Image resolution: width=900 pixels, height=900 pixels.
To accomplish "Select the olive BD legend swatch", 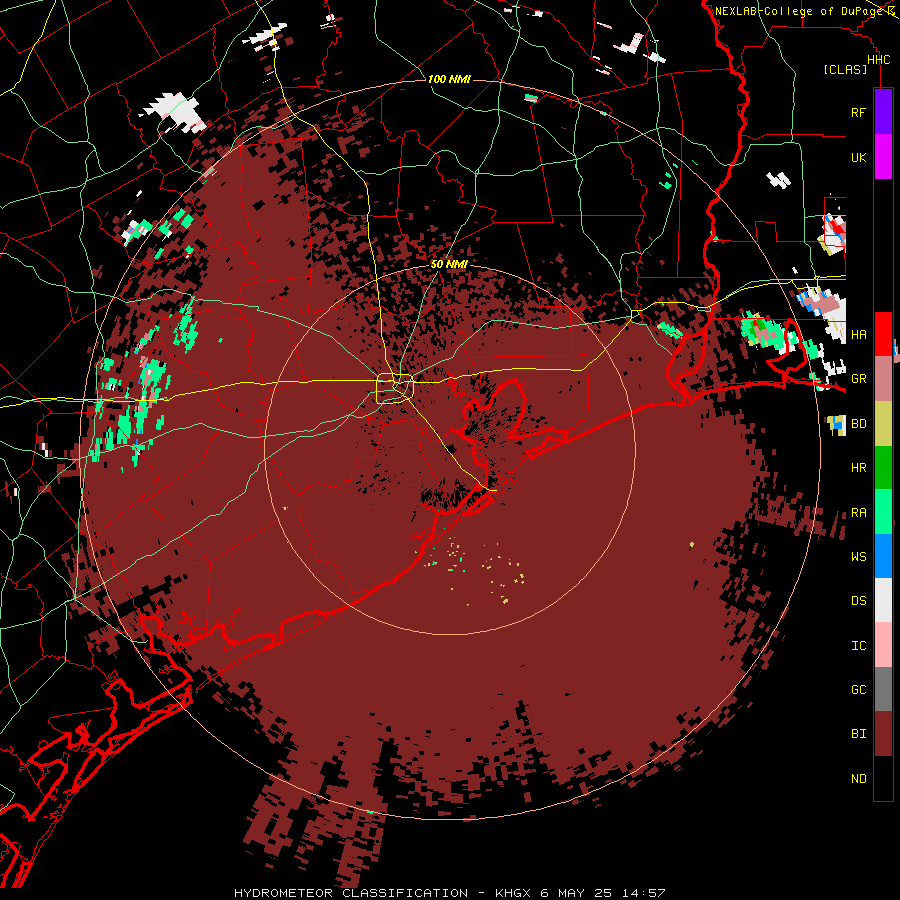I will click(883, 424).
